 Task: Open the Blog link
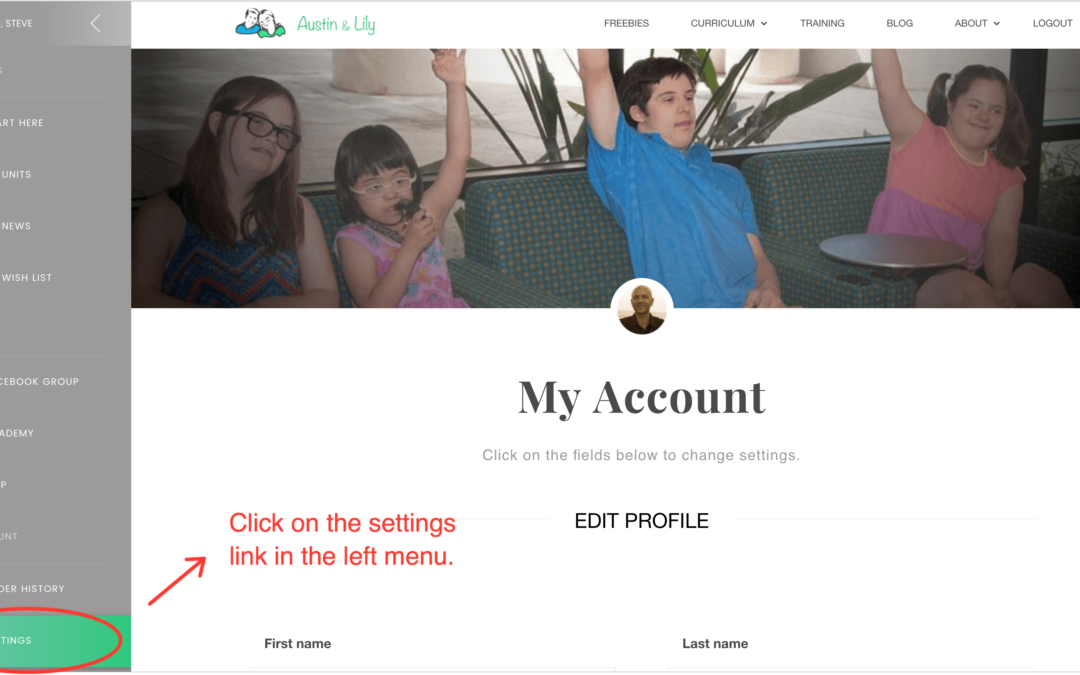900,23
